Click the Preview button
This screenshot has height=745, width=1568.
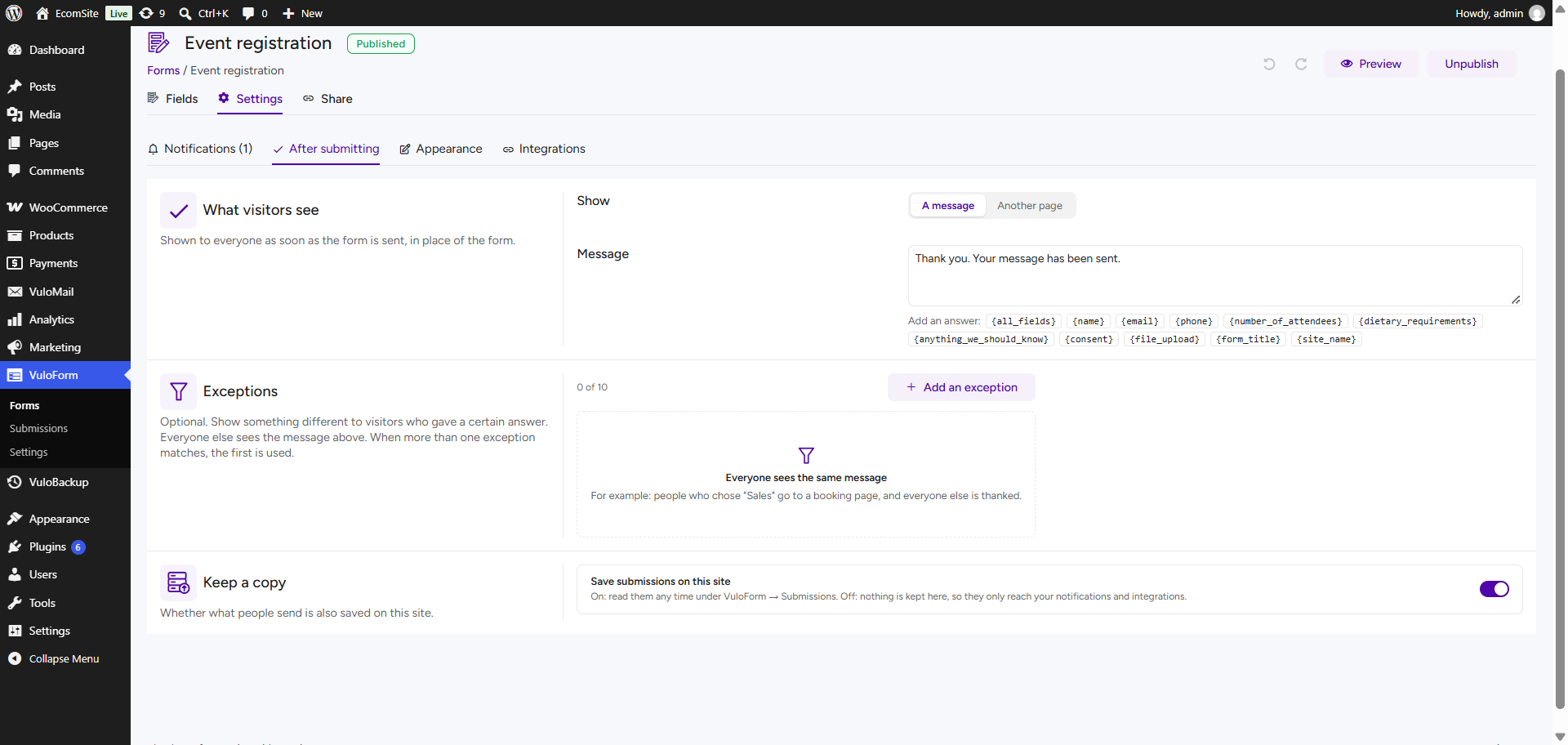click(x=1371, y=64)
